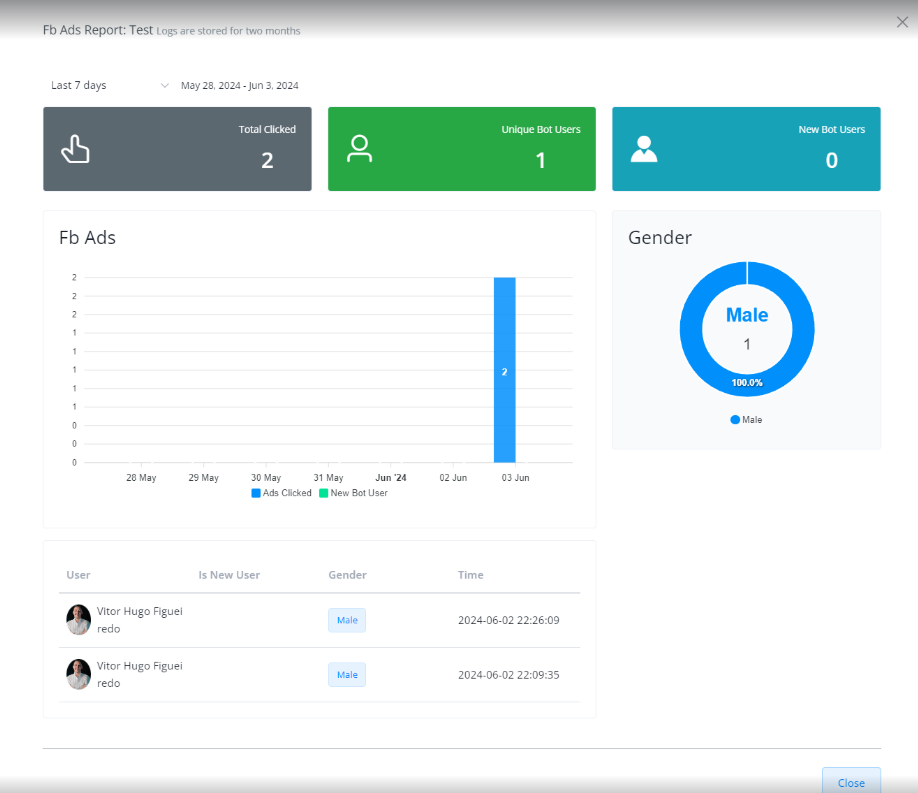Toggle the New Bot User legend item
Image resolution: width=918 pixels, height=793 pixels.
coord(353,493)
